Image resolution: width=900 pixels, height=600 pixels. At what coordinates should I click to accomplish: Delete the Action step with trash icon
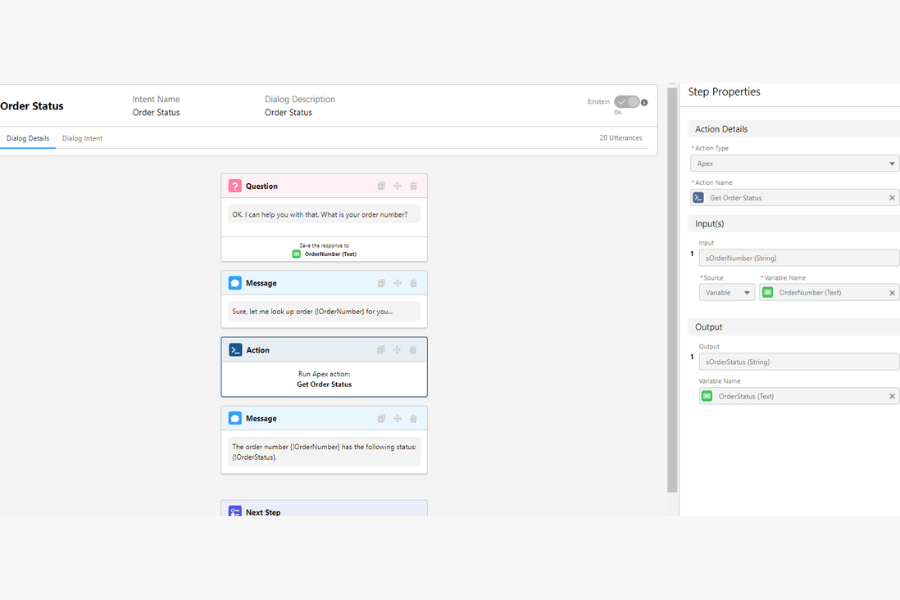pyautogui.click(x=413, y=350)
